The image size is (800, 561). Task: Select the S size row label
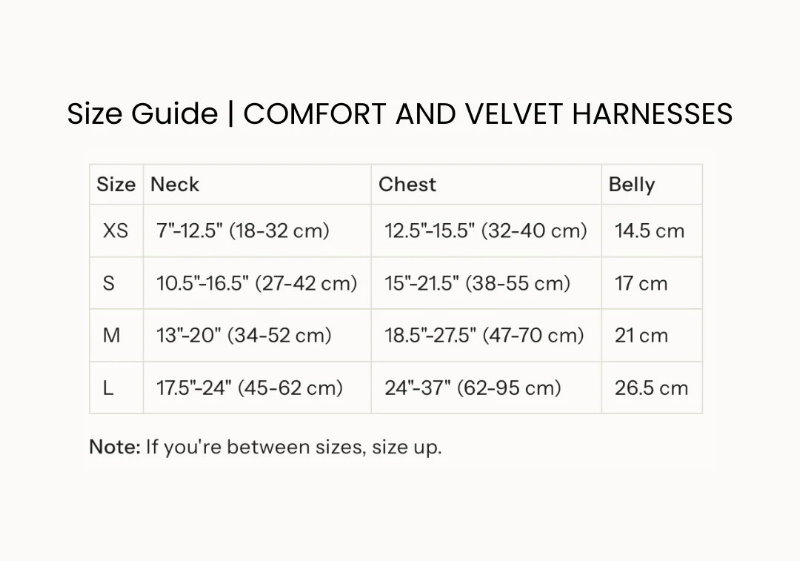click(x=109, y=283)
